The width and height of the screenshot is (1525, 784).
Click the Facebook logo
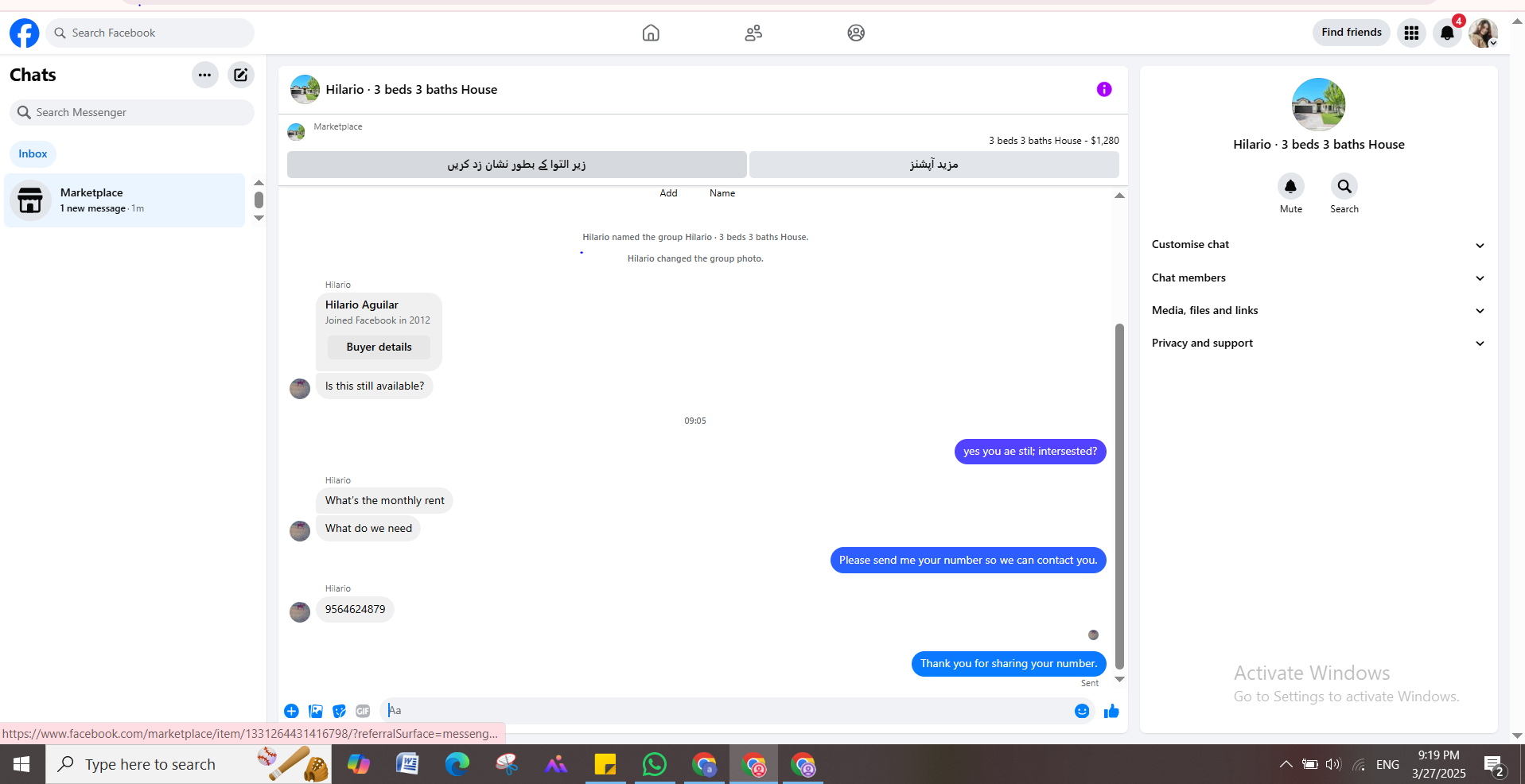coord(24,33)
